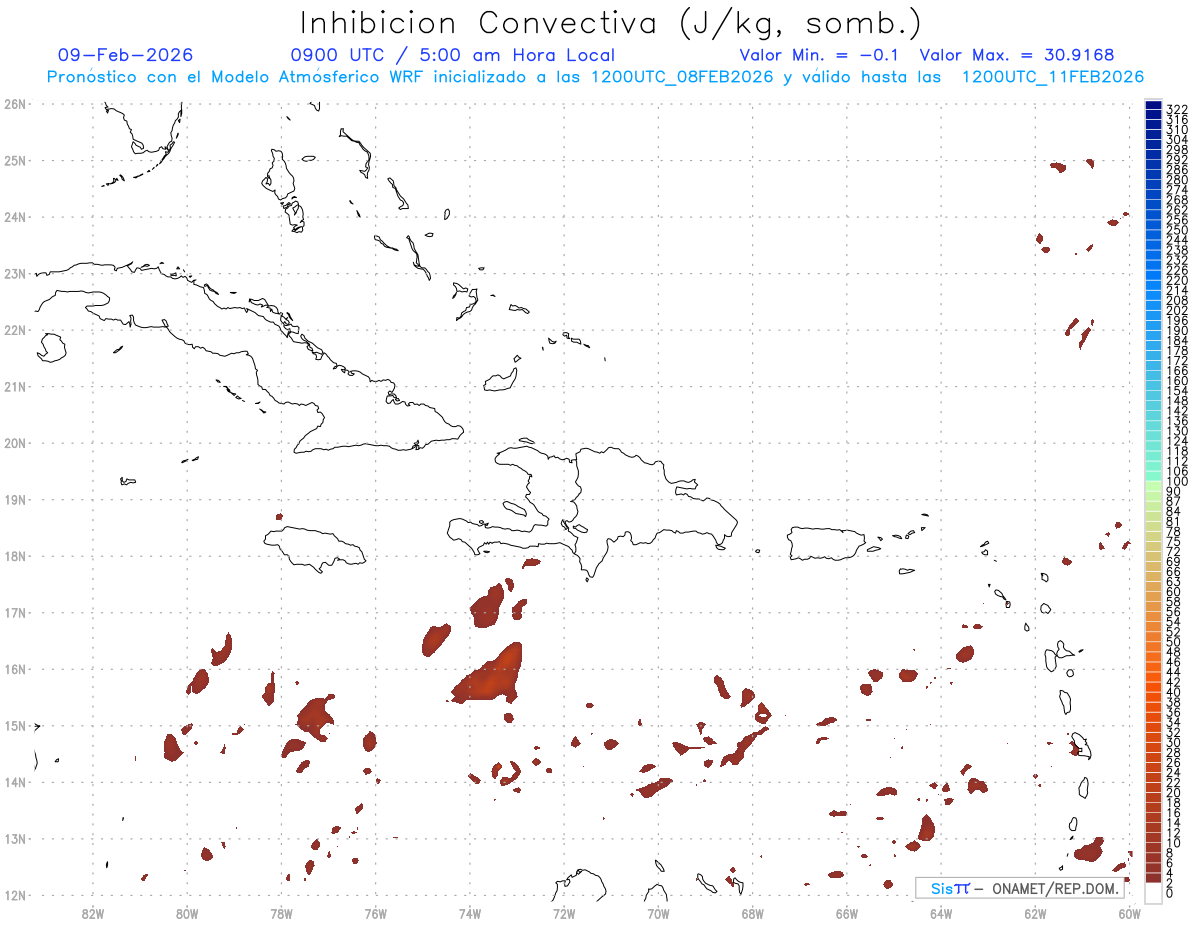This screenshot has height=927, width=1200.
Task: Click the '66W' longitude label
Action: [x=846, y=912]
